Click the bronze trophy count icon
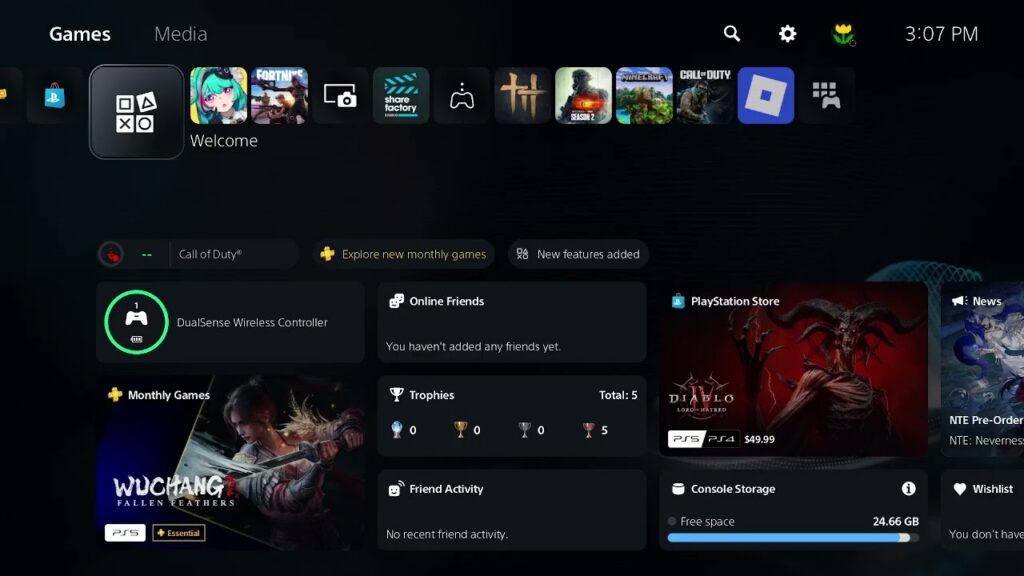This screenshot has width=1024, height=576. coord(588,430)
